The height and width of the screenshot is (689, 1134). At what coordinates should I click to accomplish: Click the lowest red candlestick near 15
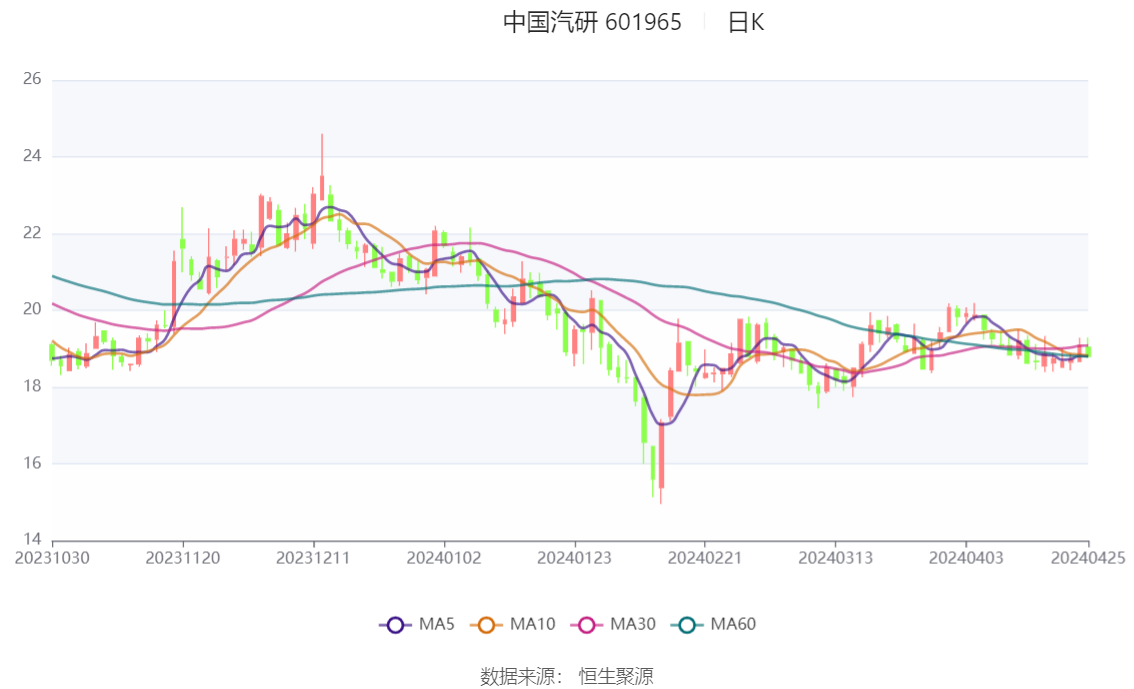(x=661, y=455)
